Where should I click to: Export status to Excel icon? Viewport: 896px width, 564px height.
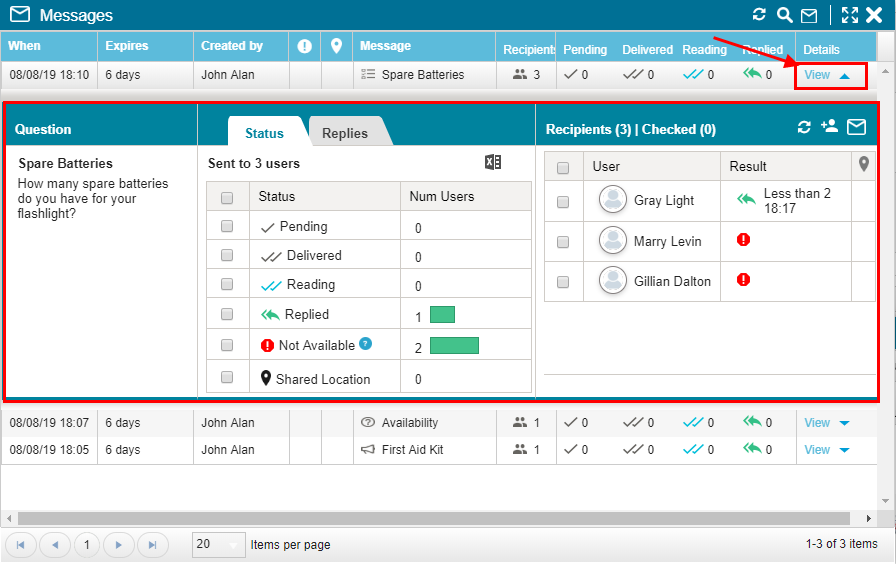pos(492,163)
